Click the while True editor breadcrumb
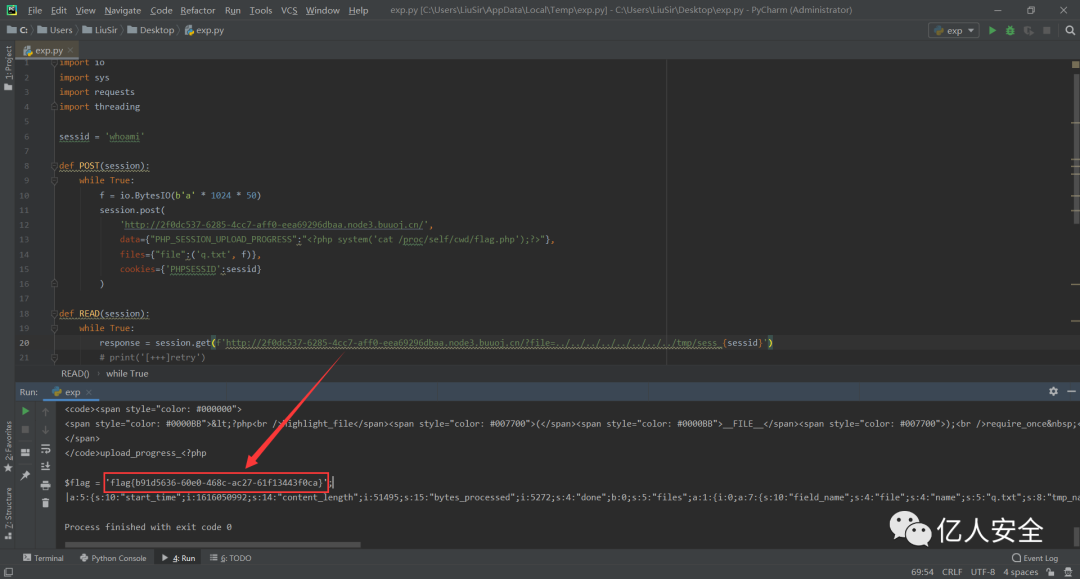Screen dimensions: 1080x579 (127, 373)
